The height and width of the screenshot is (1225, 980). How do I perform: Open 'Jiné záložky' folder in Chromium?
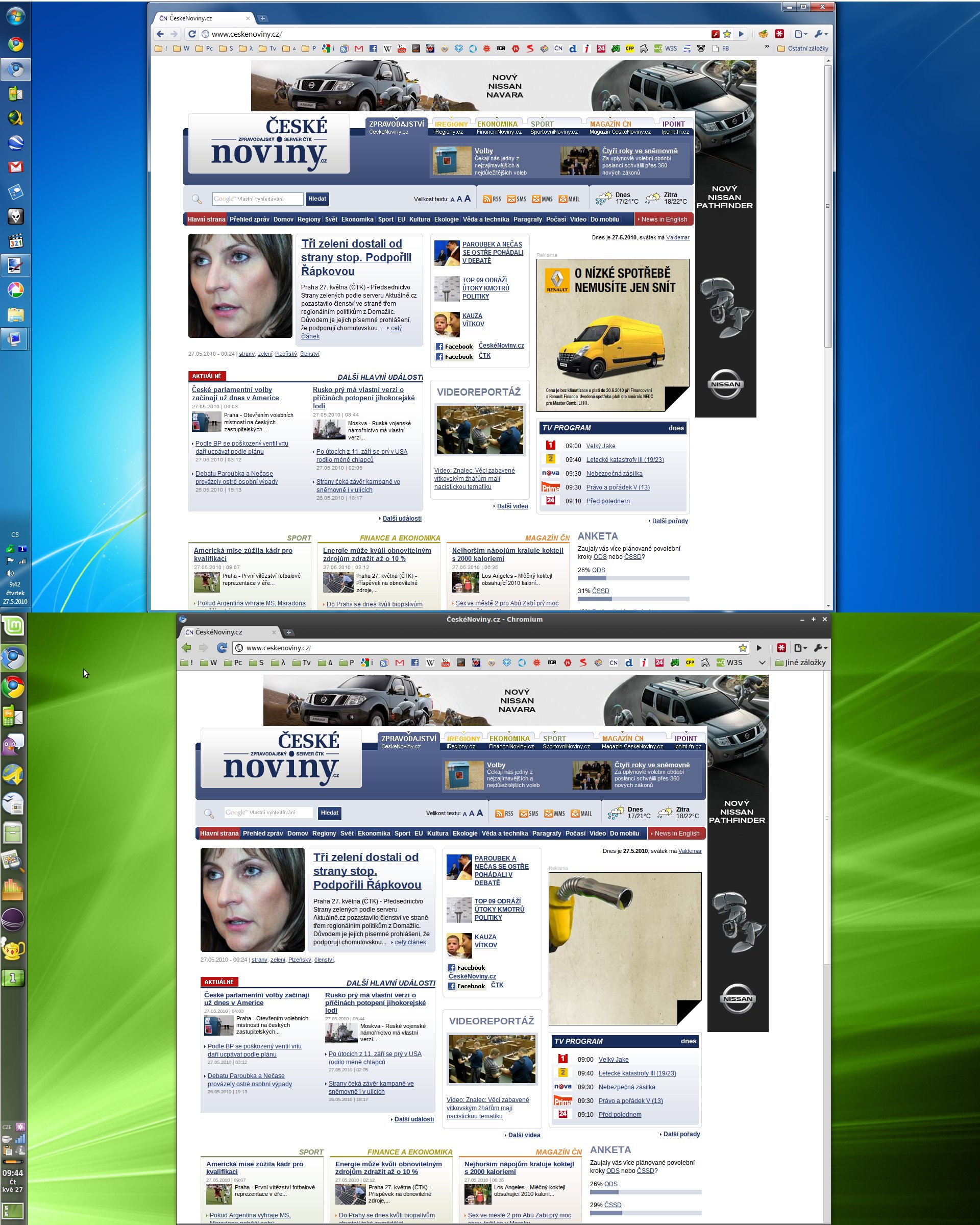click(x=801, y=663)
